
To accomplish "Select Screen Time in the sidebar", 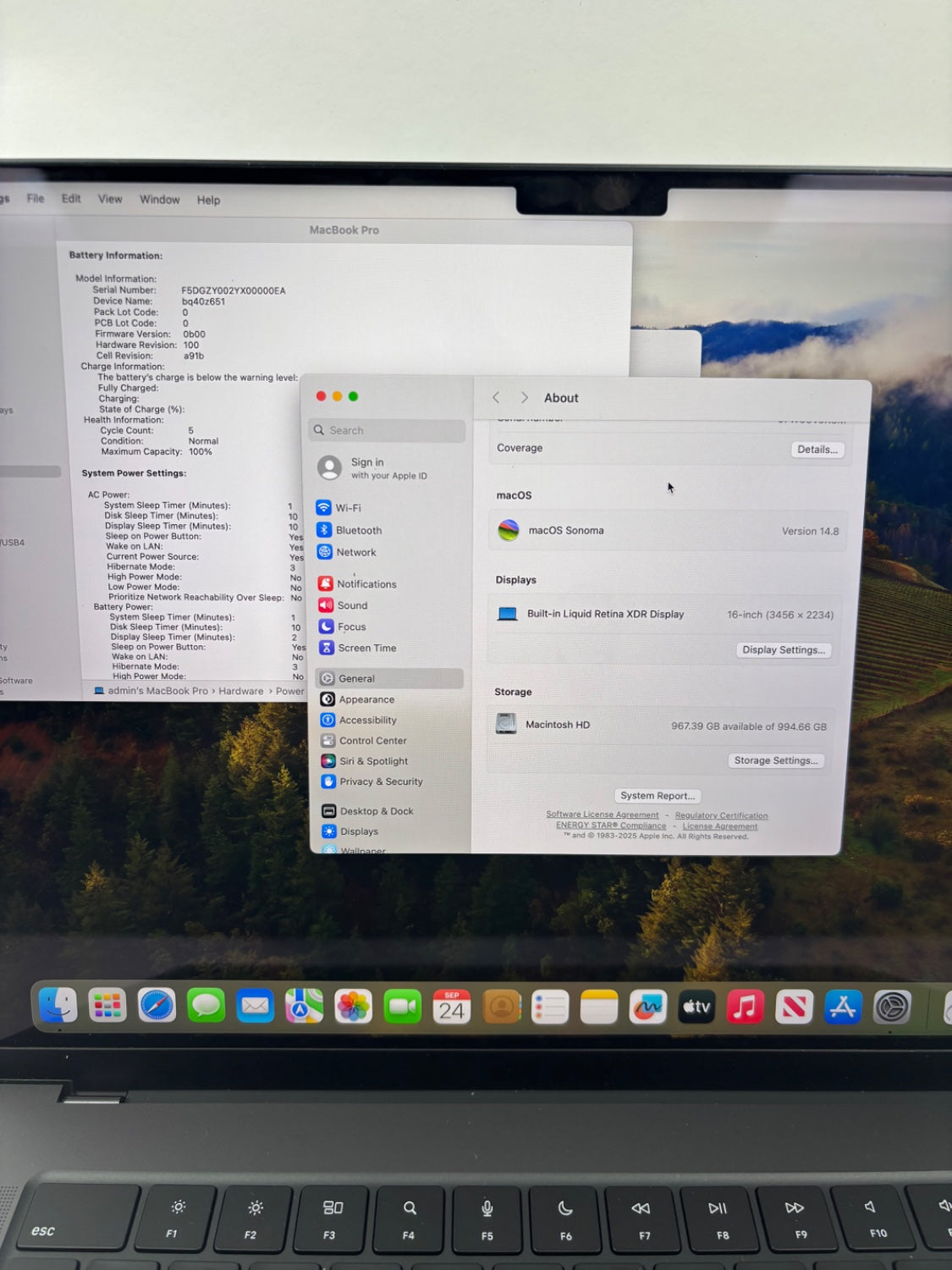I will tap(366, 648).
